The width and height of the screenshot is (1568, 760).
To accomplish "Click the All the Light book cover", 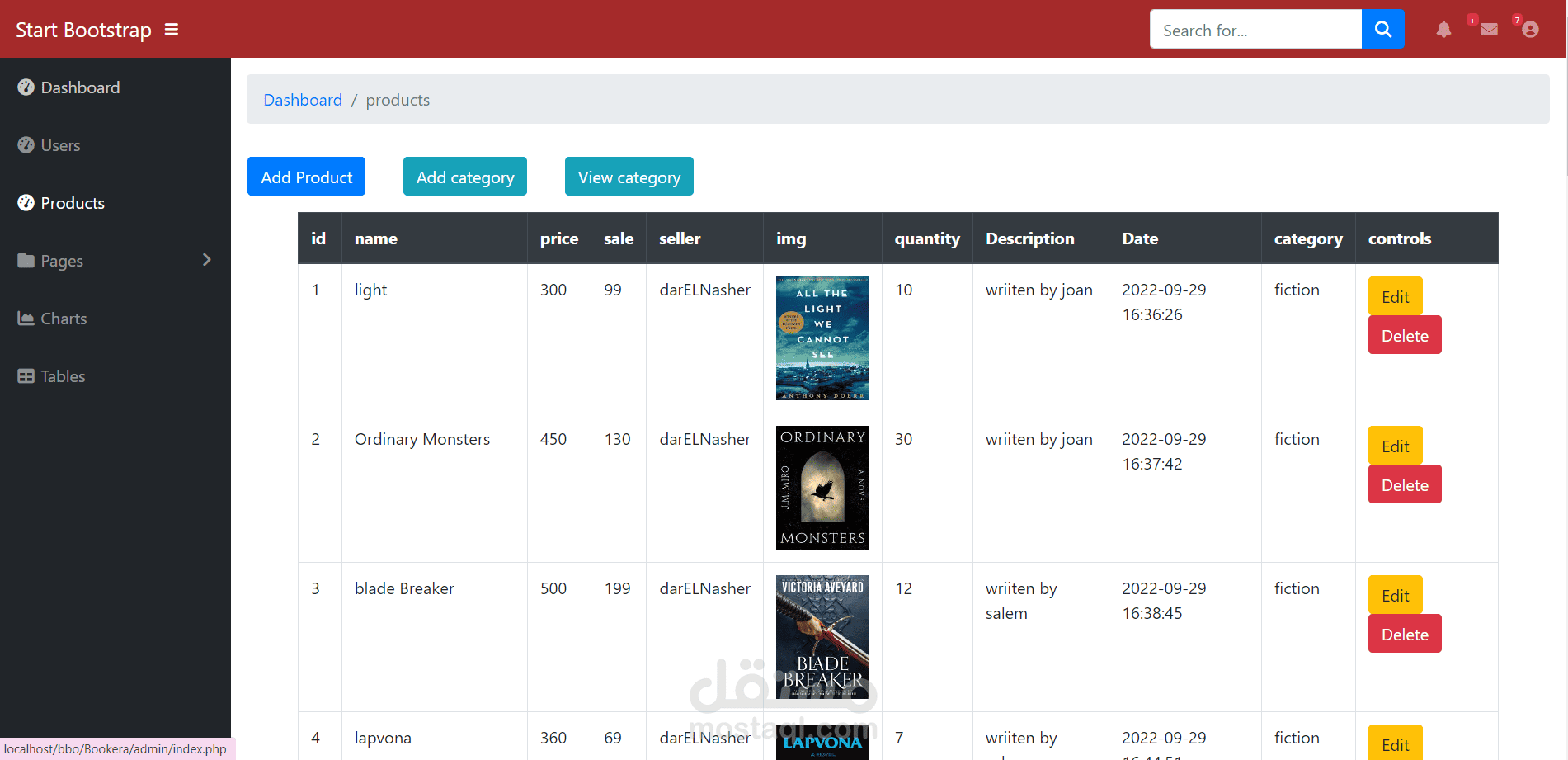I will [822, 338].
